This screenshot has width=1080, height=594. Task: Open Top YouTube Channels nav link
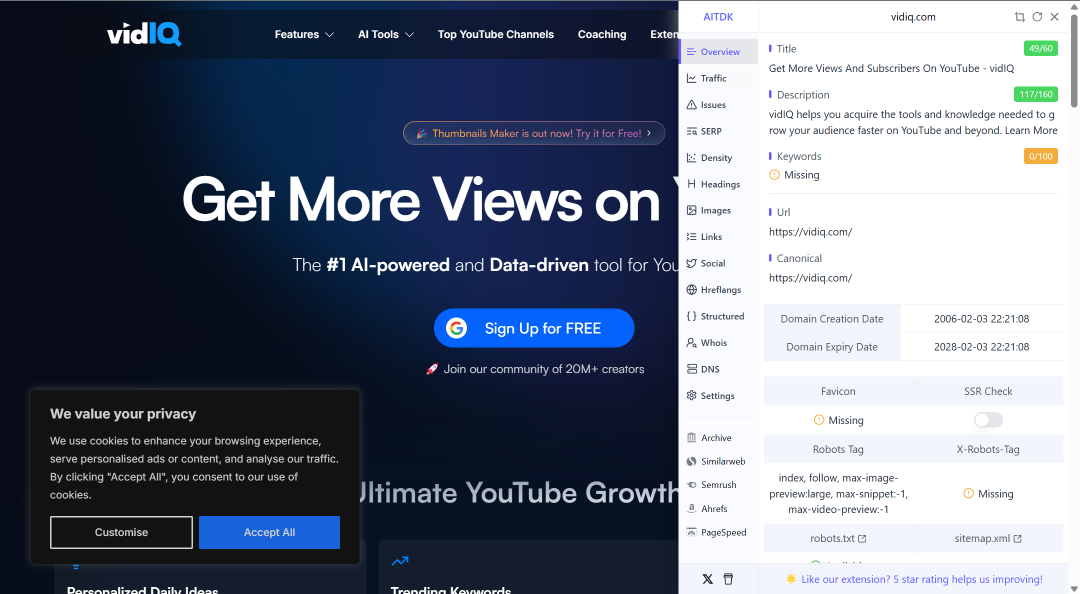495,34
